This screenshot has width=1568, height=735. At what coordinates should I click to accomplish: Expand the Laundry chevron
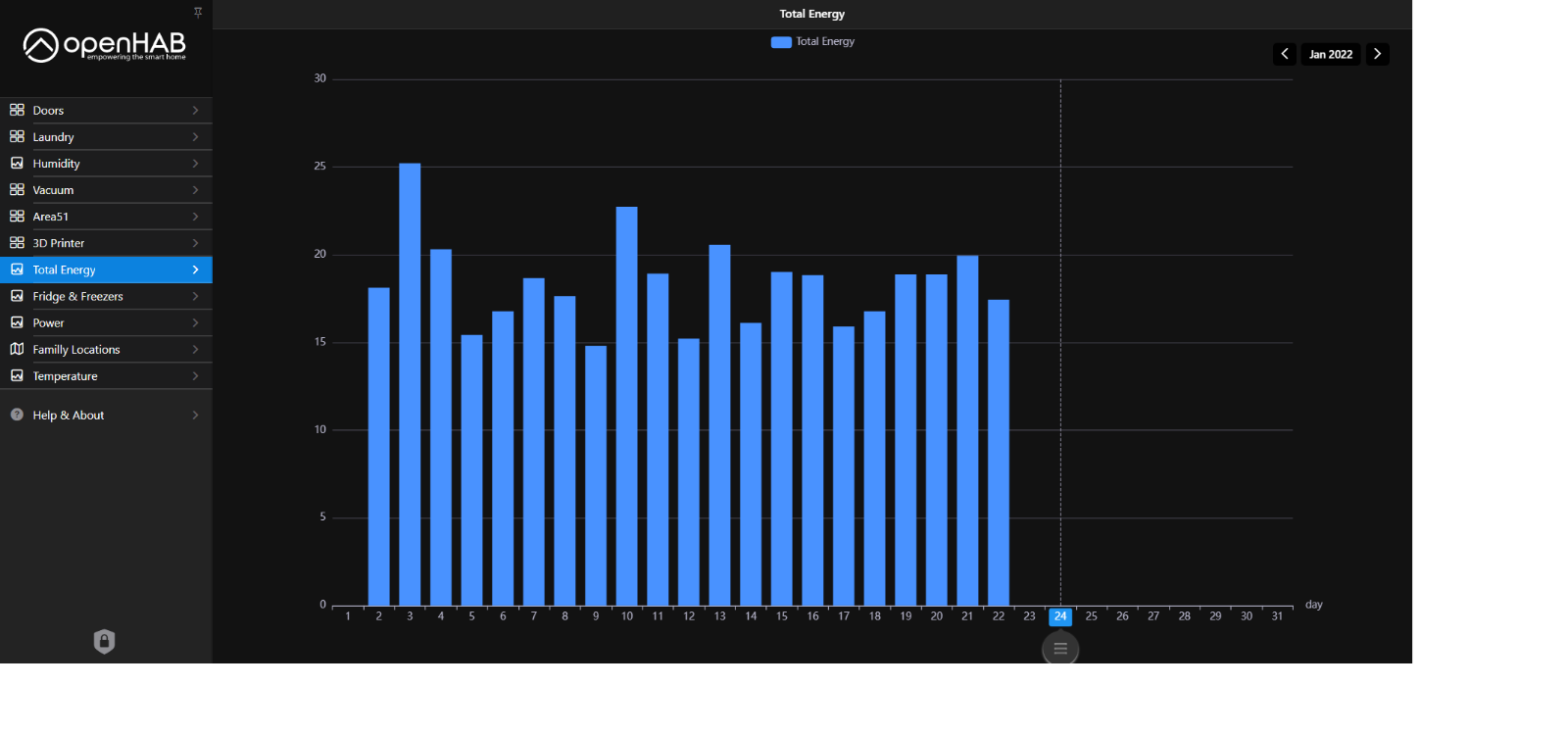tap(195, 136)
